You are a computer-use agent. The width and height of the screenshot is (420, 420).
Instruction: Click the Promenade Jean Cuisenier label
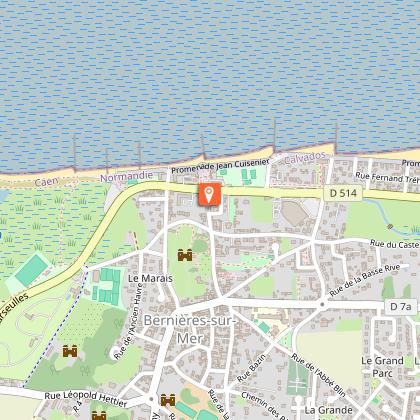[x=220, y=165]
